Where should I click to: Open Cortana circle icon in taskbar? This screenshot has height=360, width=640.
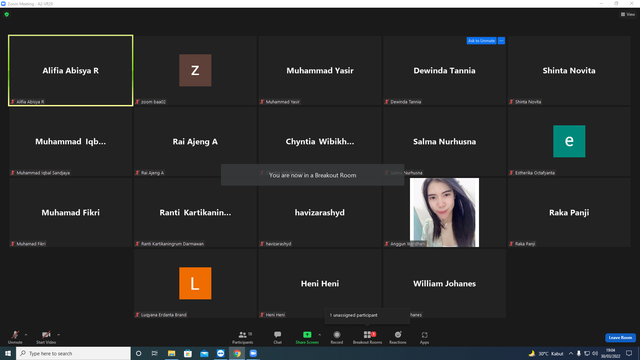[138, 353]
